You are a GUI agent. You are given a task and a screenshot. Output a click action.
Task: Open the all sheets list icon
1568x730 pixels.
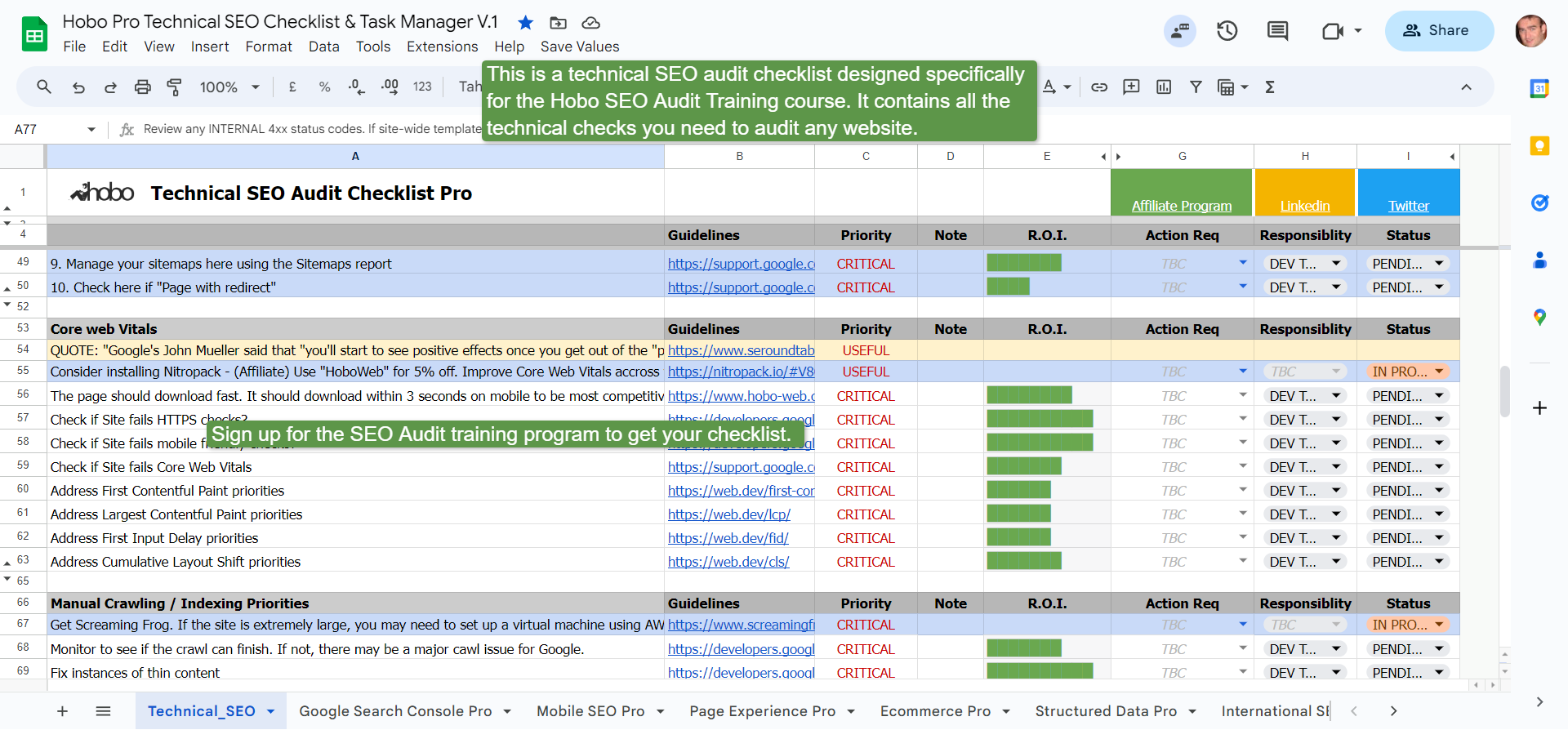pos(103,711)
